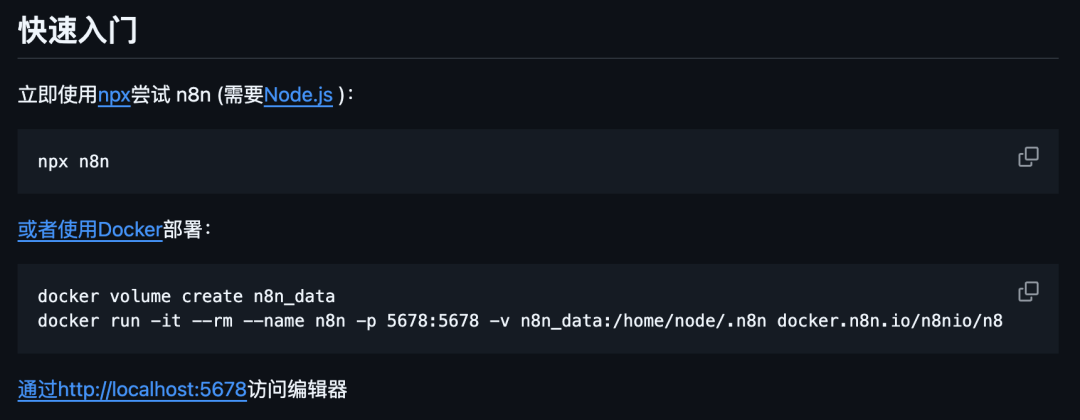
Task: Click the 'docker.n8n.io/n8nio/n8' image name
Action: pyautogui.click(x=890, y=321)
